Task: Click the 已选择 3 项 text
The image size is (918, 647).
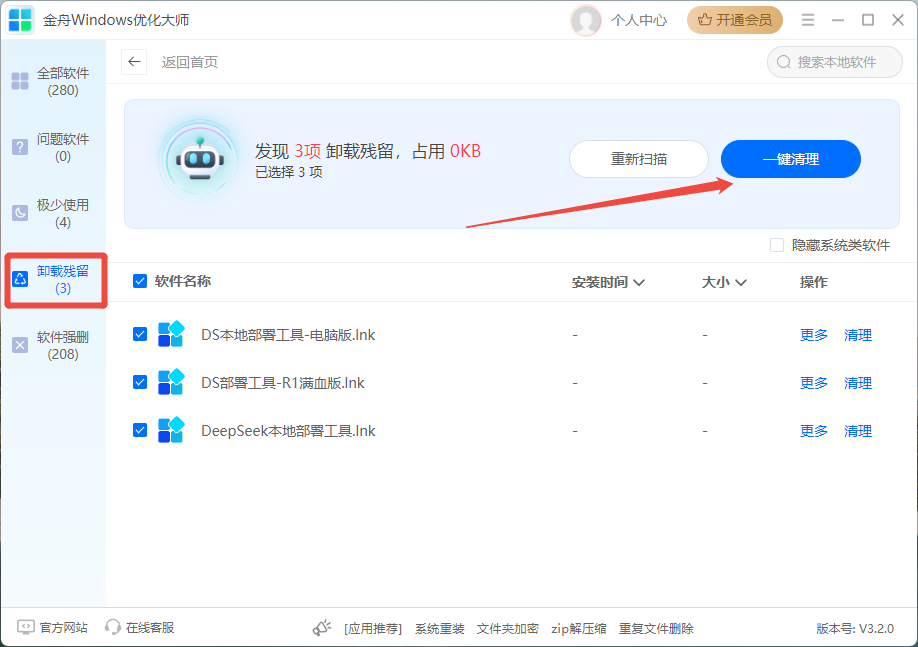Action: tap(289, 172)
